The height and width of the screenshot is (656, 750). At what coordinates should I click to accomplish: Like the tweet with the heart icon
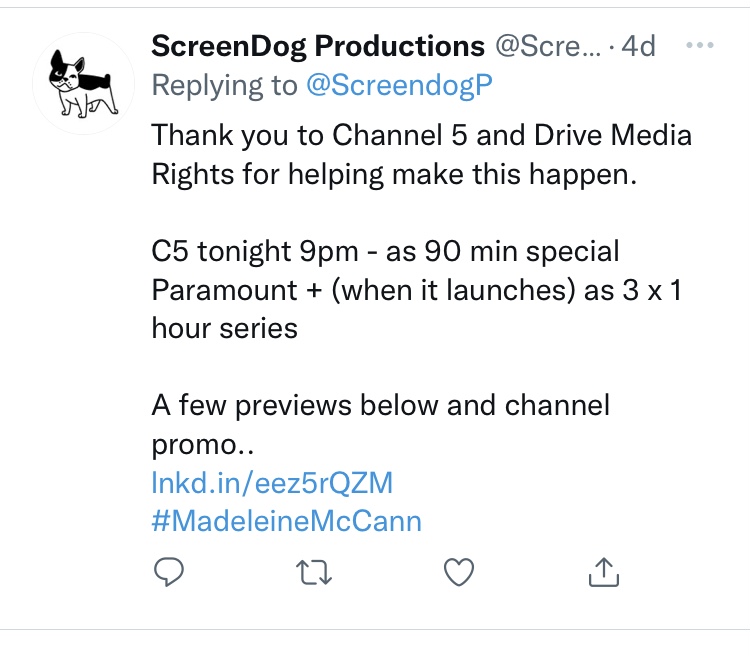click(x=458, y=571)
